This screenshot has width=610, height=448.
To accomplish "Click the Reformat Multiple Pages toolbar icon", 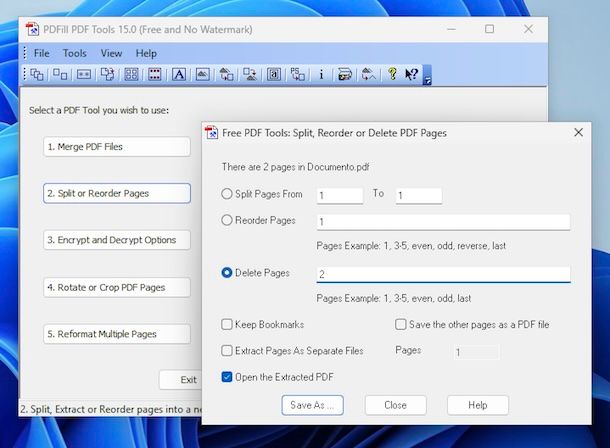I will [x=131, y=74].
